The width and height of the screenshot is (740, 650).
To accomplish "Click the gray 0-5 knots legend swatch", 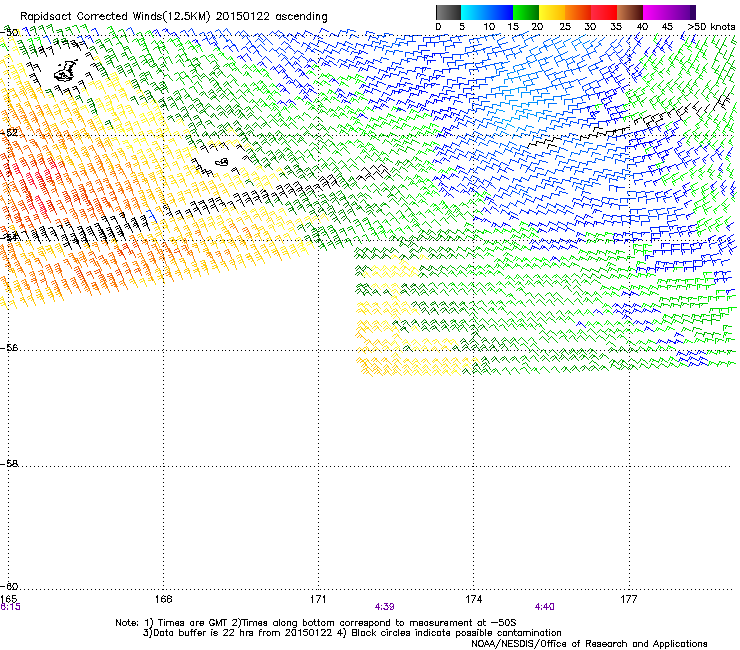I will tap(448, 12).
